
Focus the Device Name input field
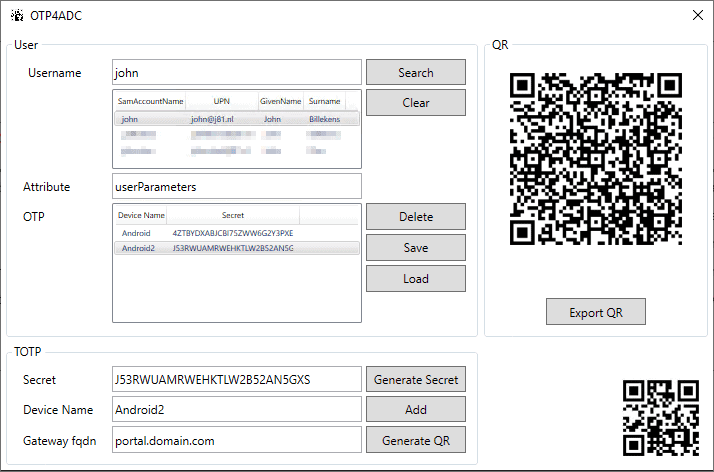point(237,410)
